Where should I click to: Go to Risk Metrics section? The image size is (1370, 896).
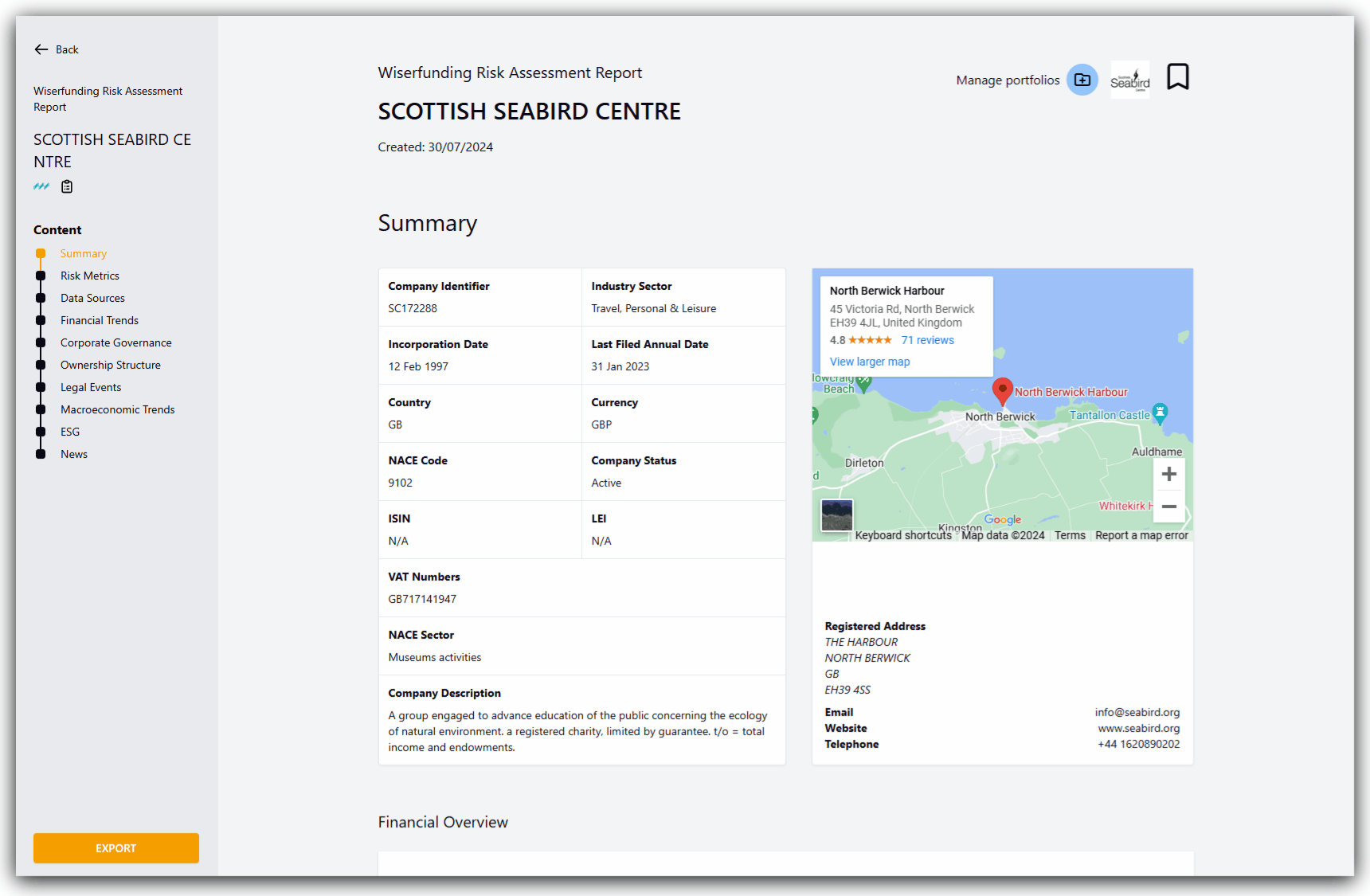point(90,276)
